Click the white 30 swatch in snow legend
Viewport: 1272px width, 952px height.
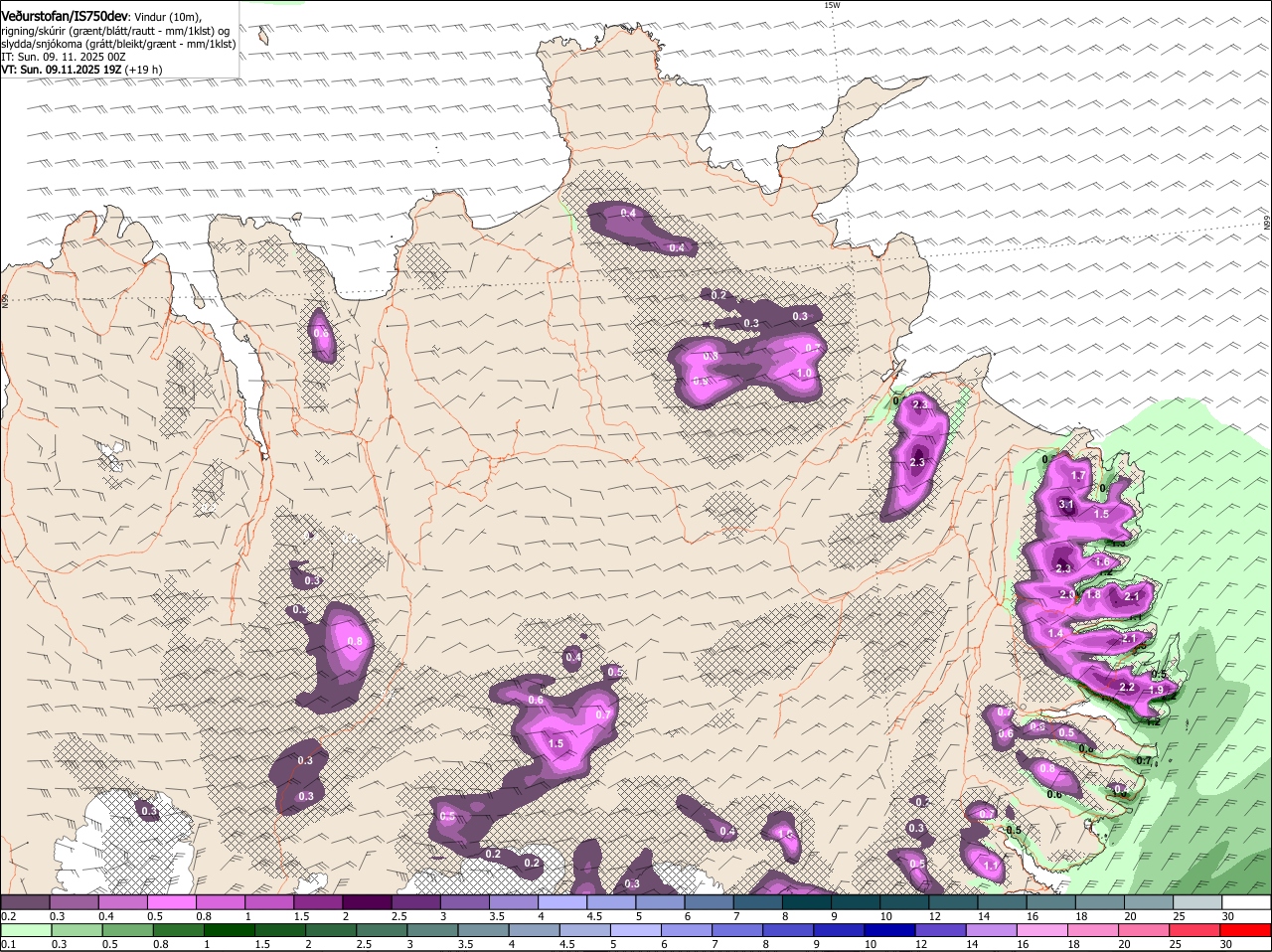click(1245, 902)
